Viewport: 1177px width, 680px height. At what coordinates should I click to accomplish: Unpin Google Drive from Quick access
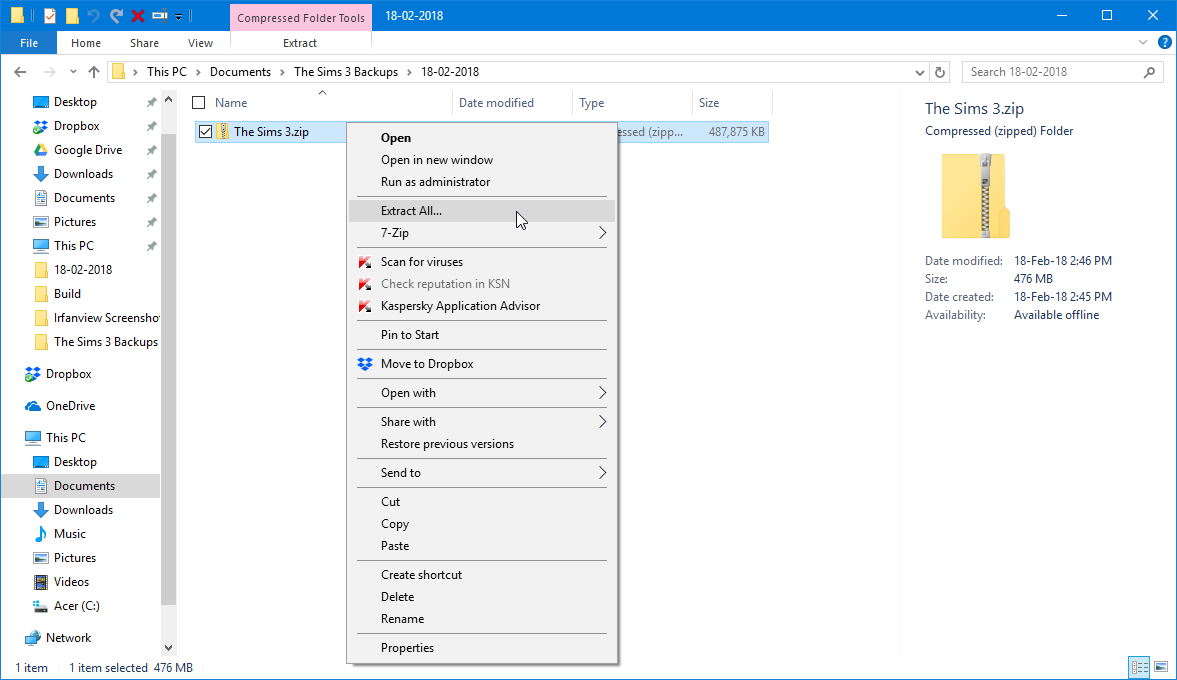pyautogui.click(x=151, y=150)
